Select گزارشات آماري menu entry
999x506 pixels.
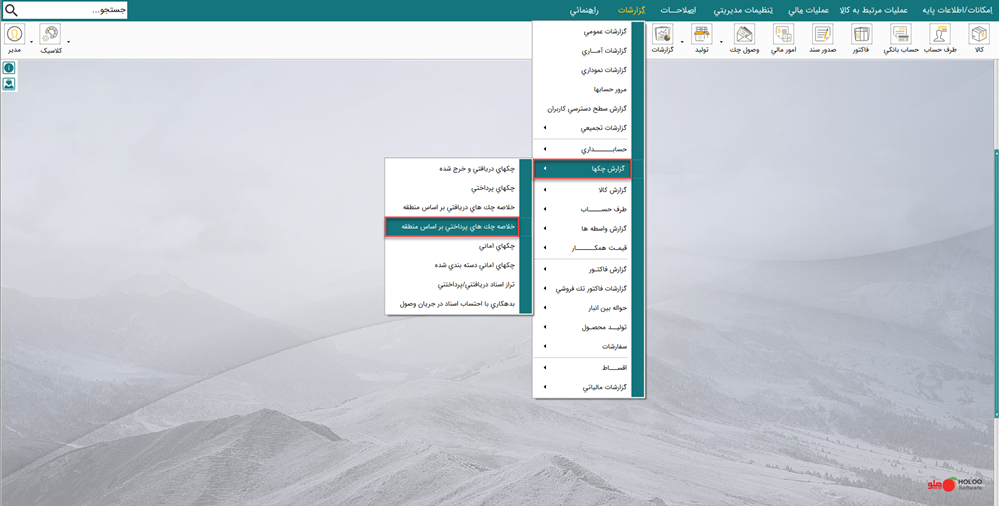click(x=582, y=50)
